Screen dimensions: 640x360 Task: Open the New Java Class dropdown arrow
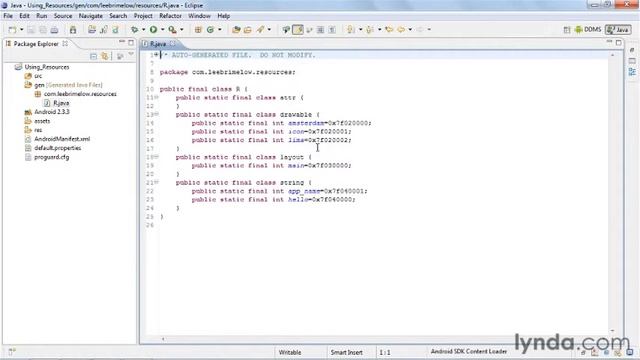pos(220,30)
